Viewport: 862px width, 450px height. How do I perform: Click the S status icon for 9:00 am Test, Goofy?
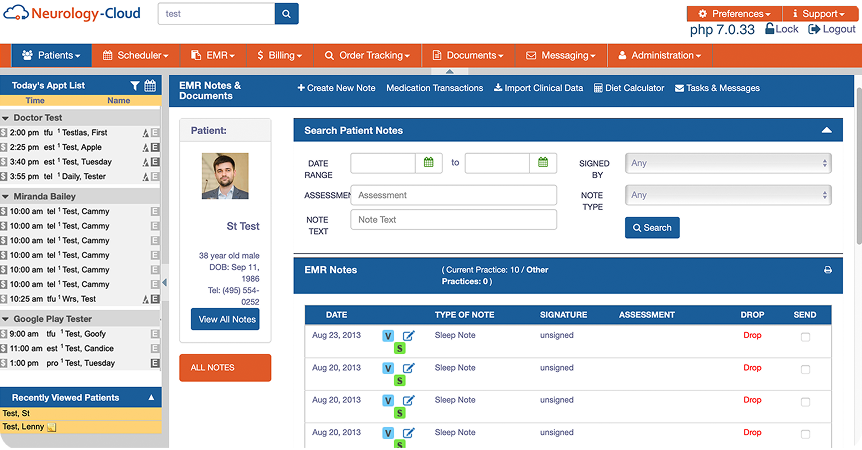(4, 334)
